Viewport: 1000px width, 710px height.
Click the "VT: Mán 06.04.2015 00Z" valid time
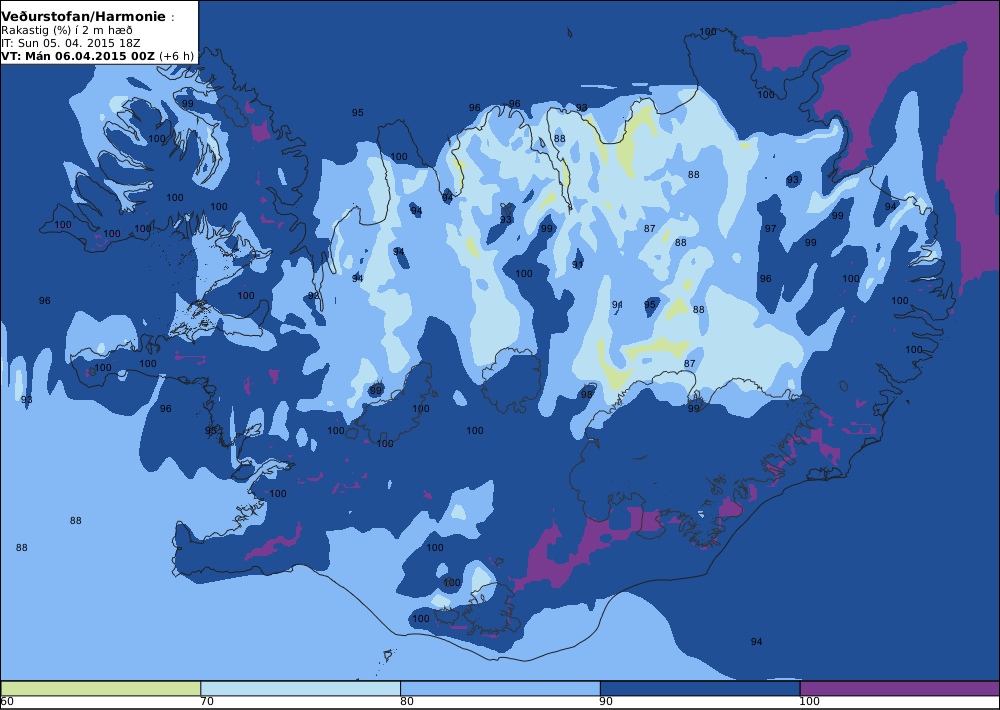tap(78, 56)
